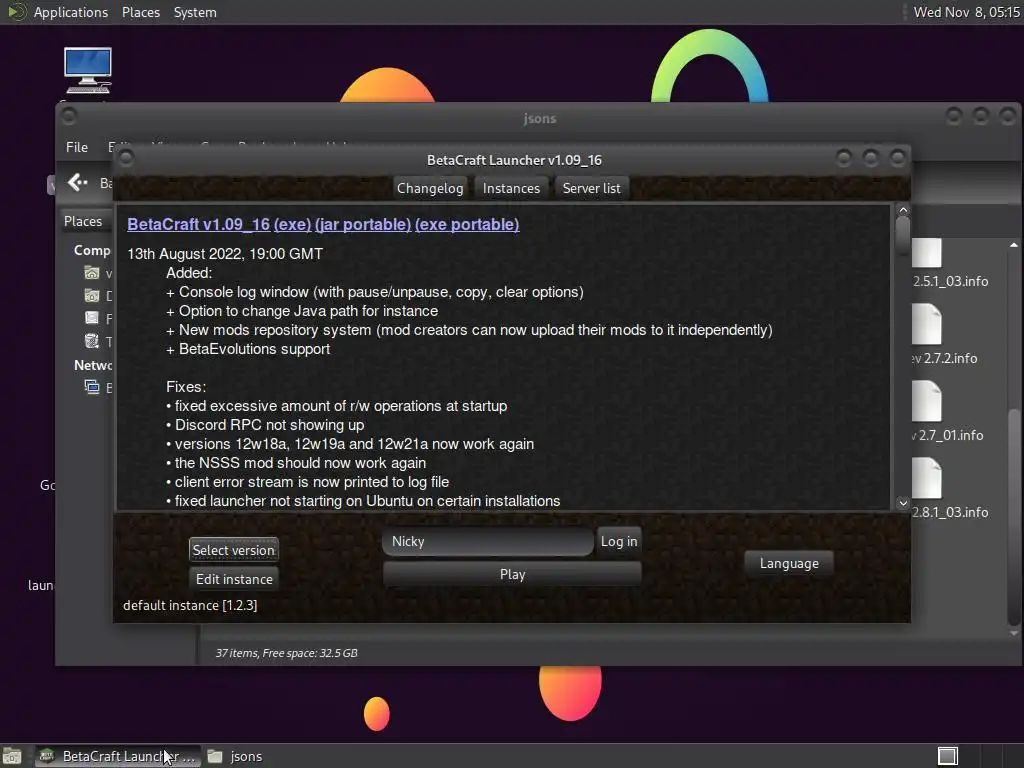Click the Trash icon in Places sidebar
The height and width of the screenshot is (768, 1024).
(92, 341)
